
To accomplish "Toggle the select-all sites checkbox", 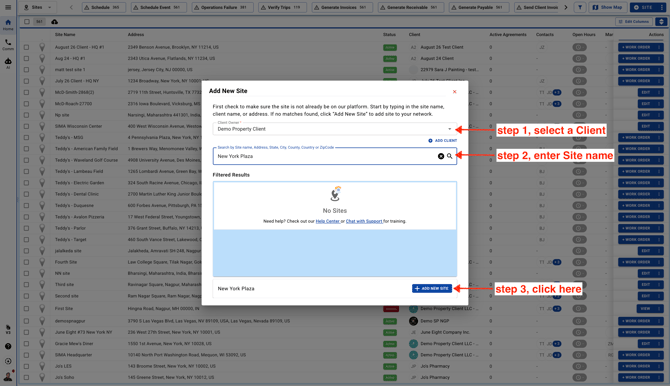I will (27, 22).
